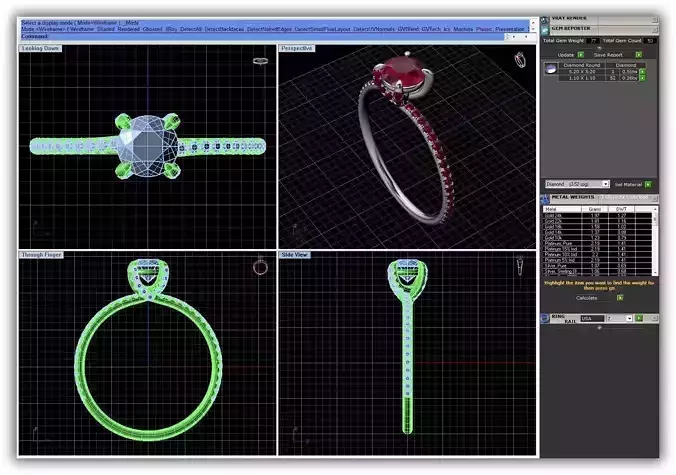Viewport: 676px width, 475px height.
Task: Click the Diamond Round column header
Action: pyautogui.click(x=582, y=65)
